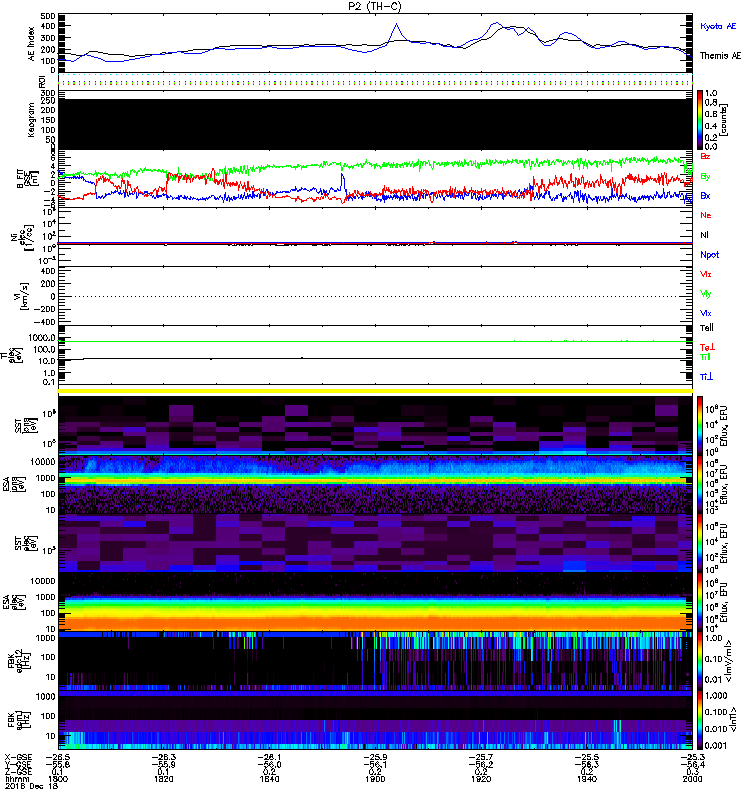Click the red Ne legend label
Viewport: 750px width, 800px height.
(x=706, y=215)
